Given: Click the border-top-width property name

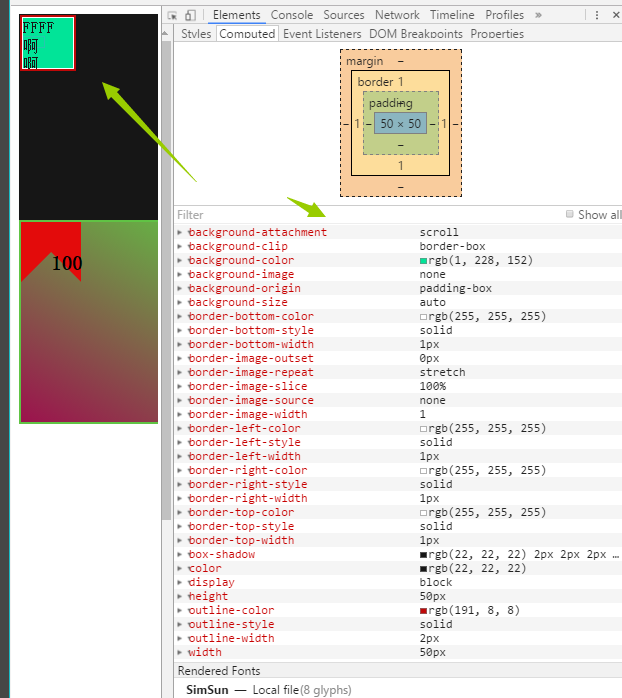Looking at the screenshot, I should pos(241,540).
